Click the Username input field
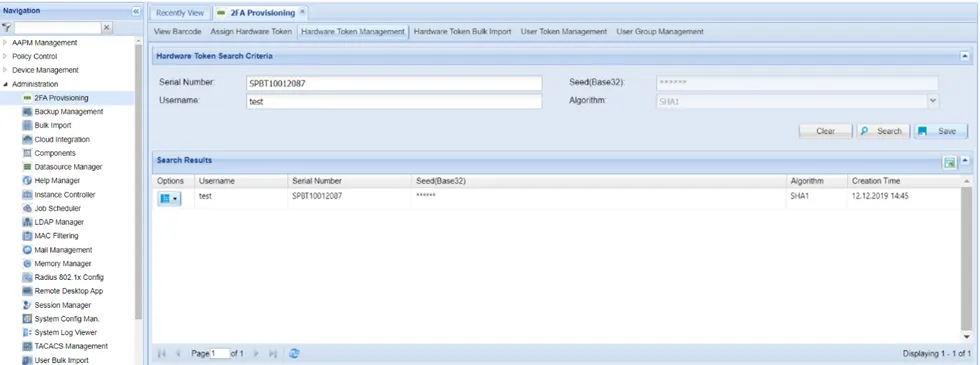Viewport: 980px width, 365px height. point(394,101)
